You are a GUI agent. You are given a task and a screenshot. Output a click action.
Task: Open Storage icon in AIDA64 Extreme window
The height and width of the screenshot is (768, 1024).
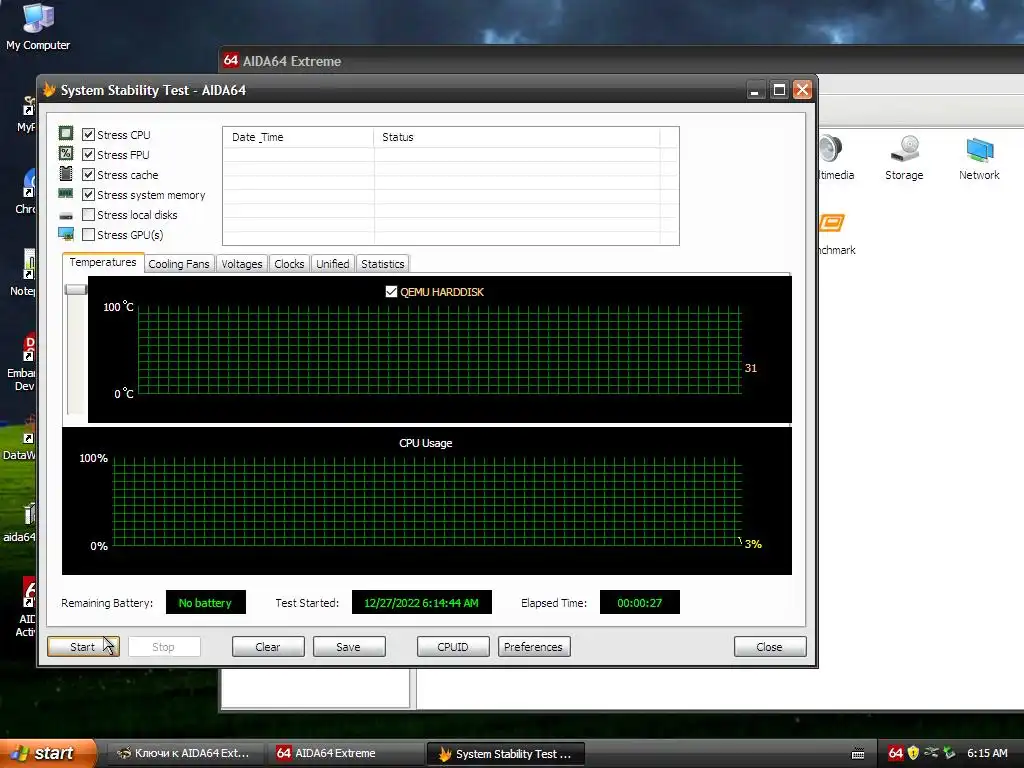click(x=904, y=157)
